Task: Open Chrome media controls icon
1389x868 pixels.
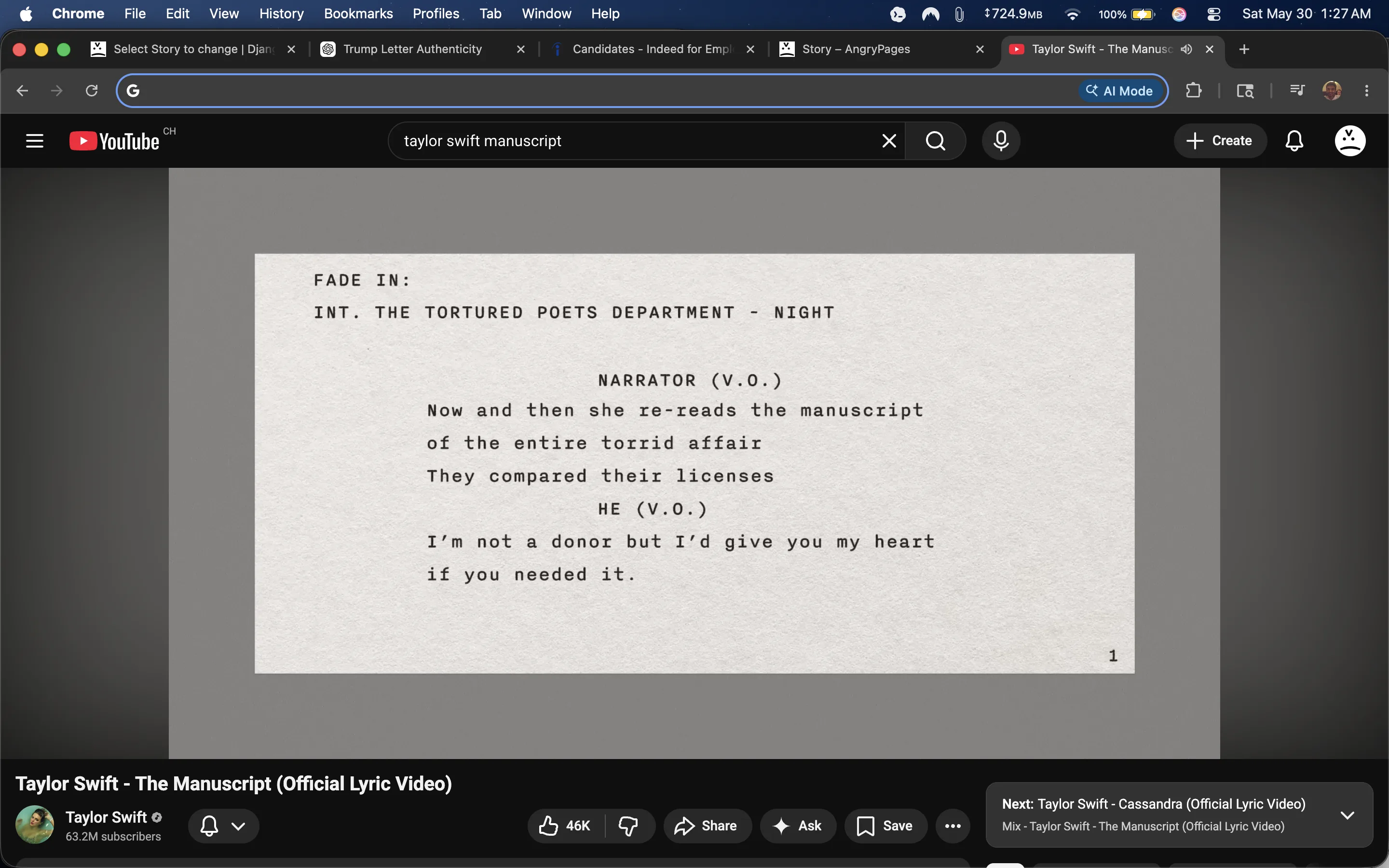Action: (x=1297, y=91)
